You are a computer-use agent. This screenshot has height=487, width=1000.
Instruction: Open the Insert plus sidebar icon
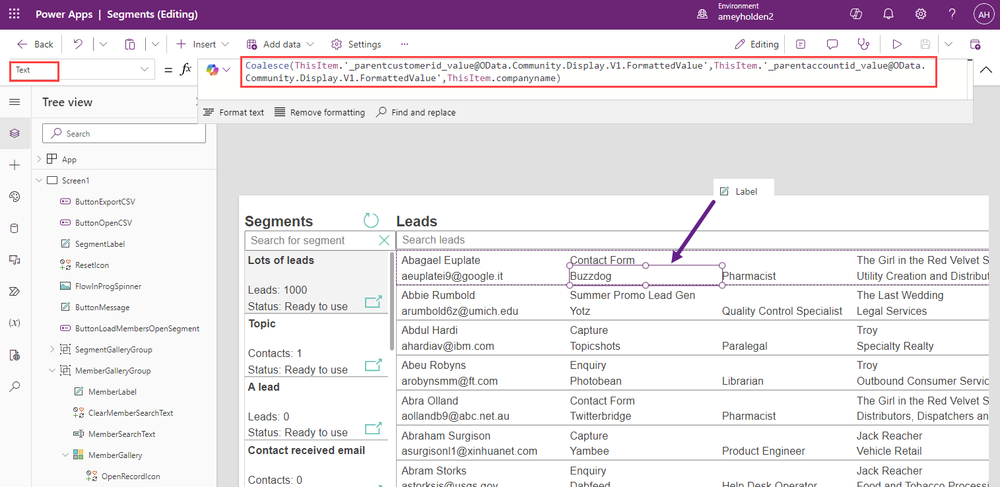click(15, 165)
